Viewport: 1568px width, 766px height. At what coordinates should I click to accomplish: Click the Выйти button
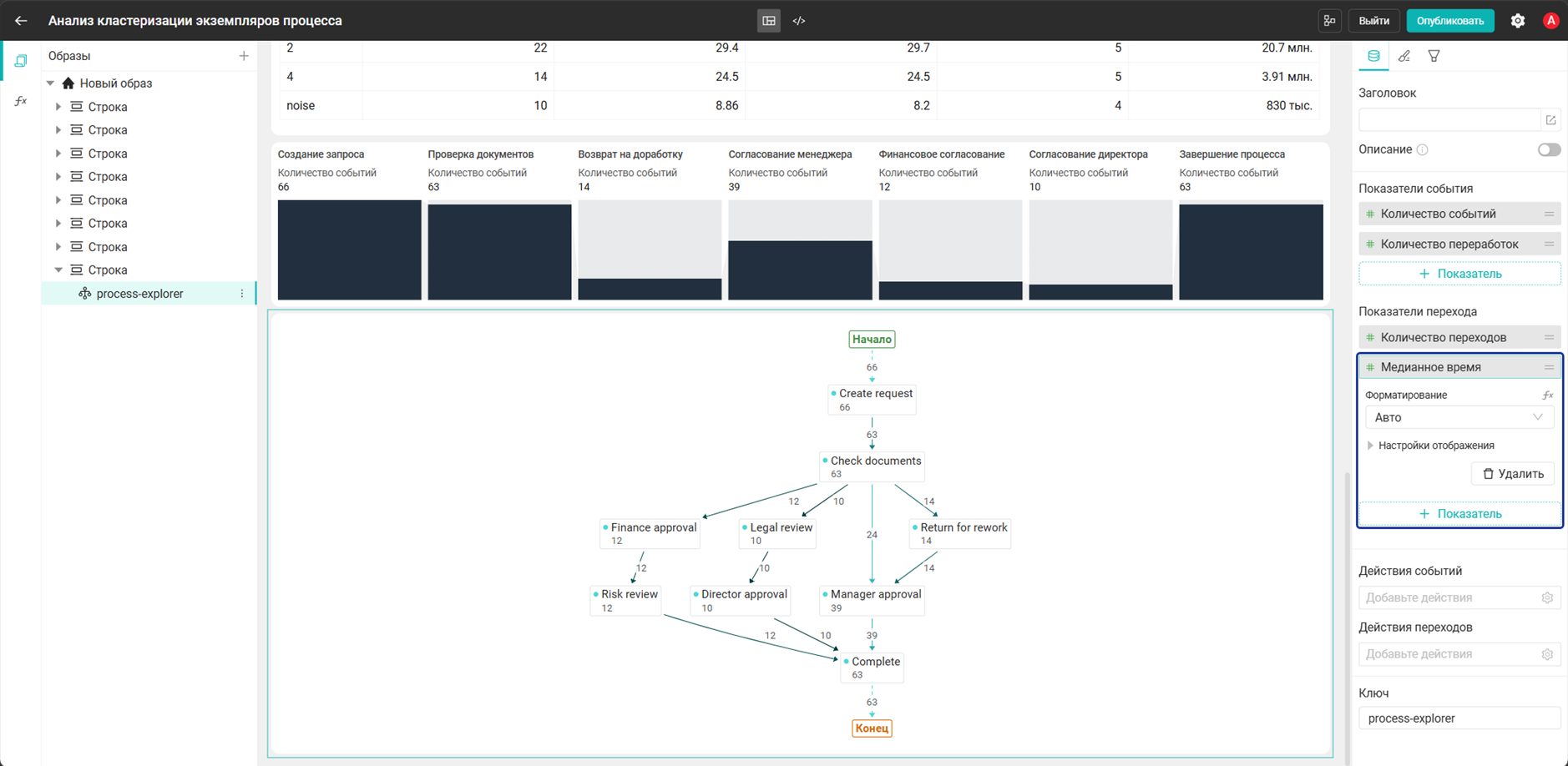[x=1373, y=21]
